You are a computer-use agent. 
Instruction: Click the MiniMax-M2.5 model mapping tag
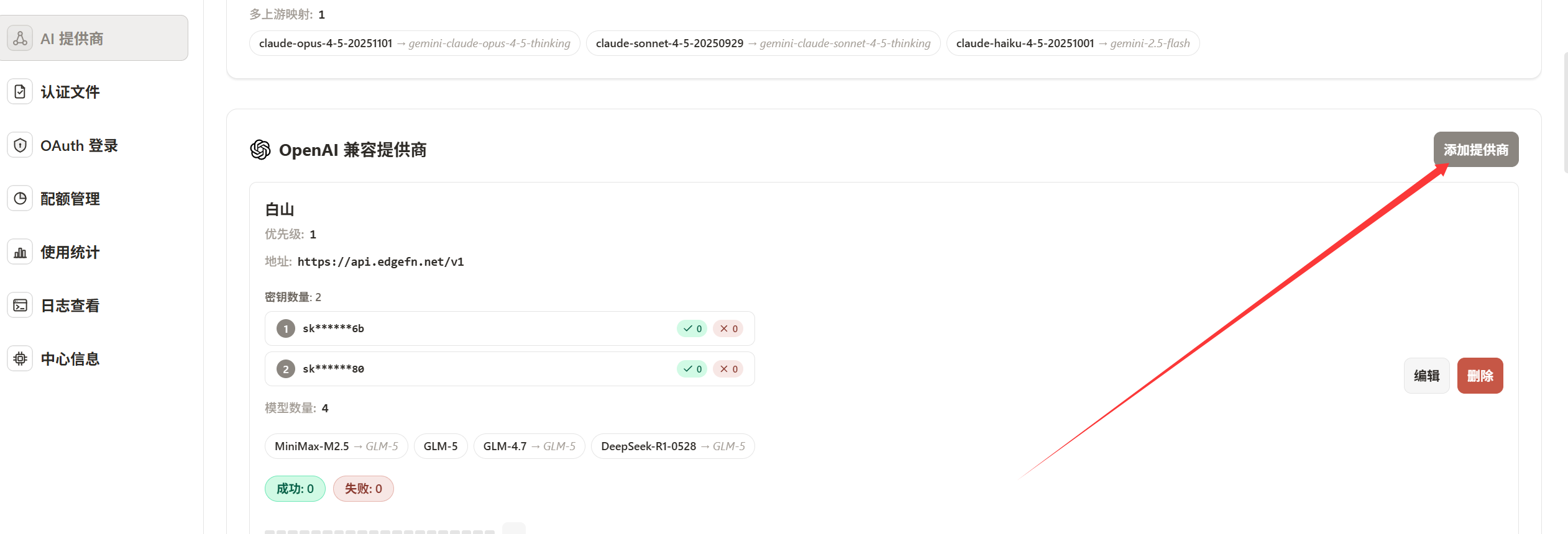(x=336, y=446)
